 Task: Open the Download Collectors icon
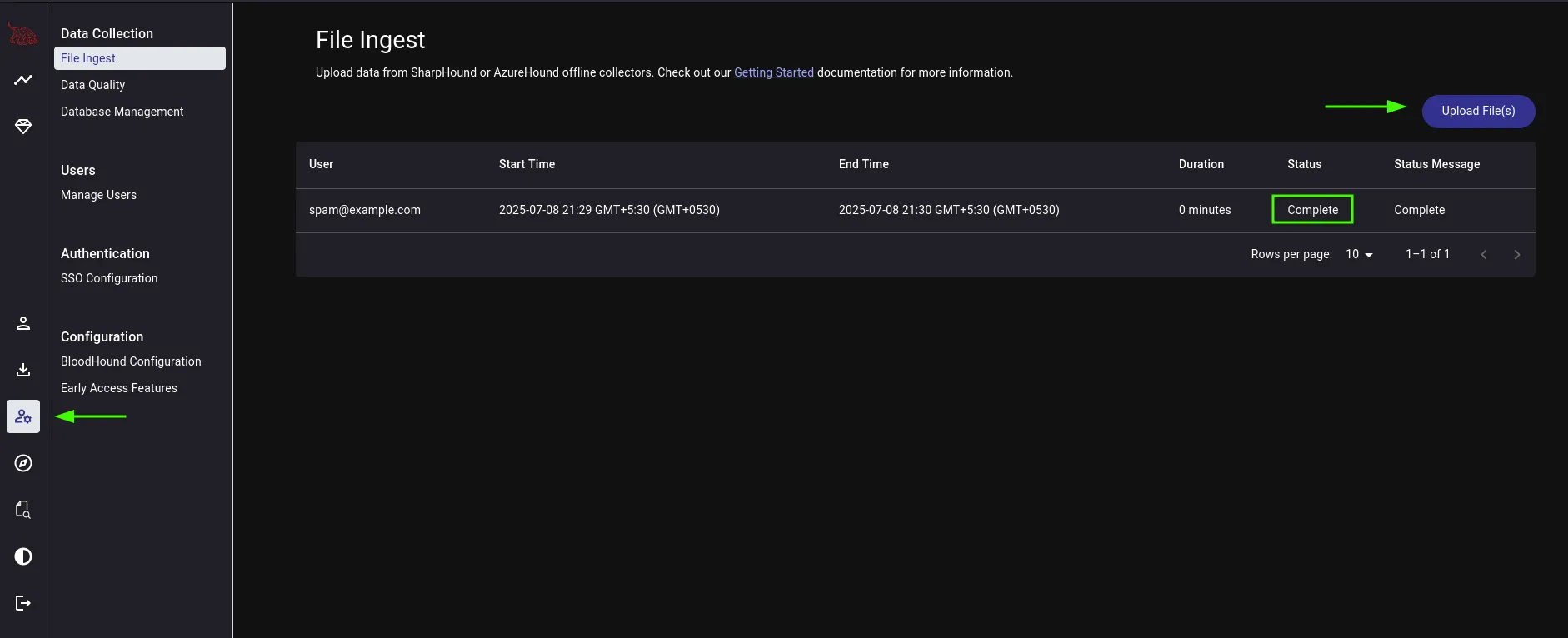[23, 370]
